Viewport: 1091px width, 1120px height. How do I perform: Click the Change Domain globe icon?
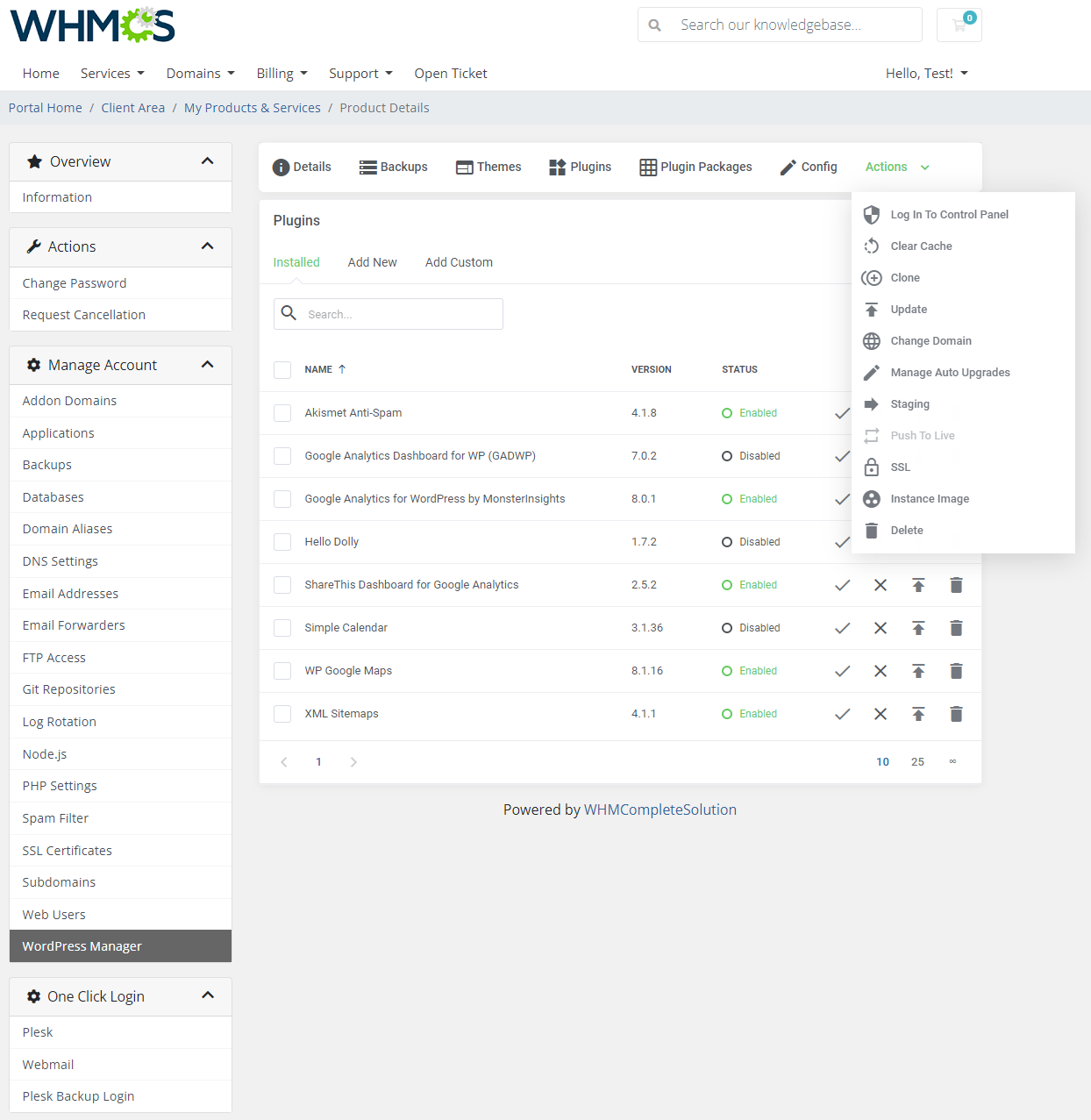871,341
